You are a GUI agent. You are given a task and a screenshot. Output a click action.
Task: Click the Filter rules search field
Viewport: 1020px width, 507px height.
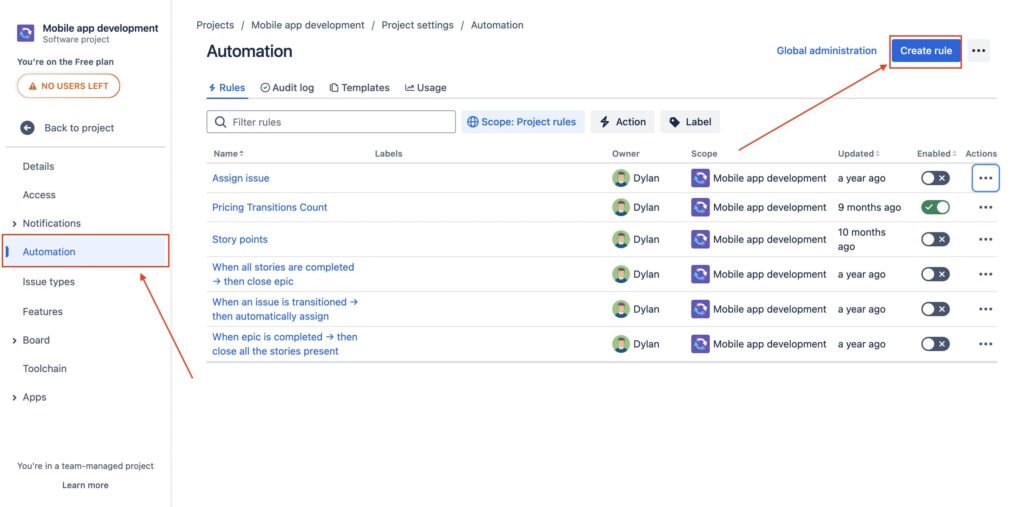point(331,122)
